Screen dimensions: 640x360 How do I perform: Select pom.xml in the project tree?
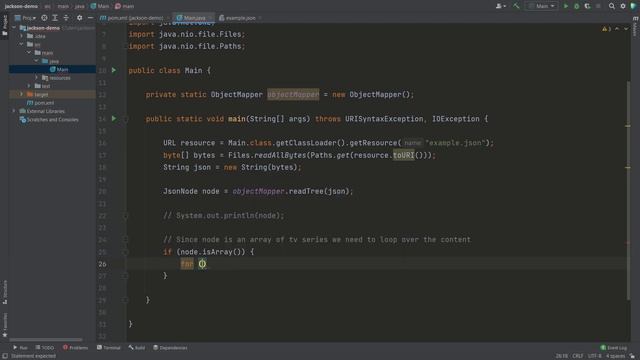pos(40,103)
